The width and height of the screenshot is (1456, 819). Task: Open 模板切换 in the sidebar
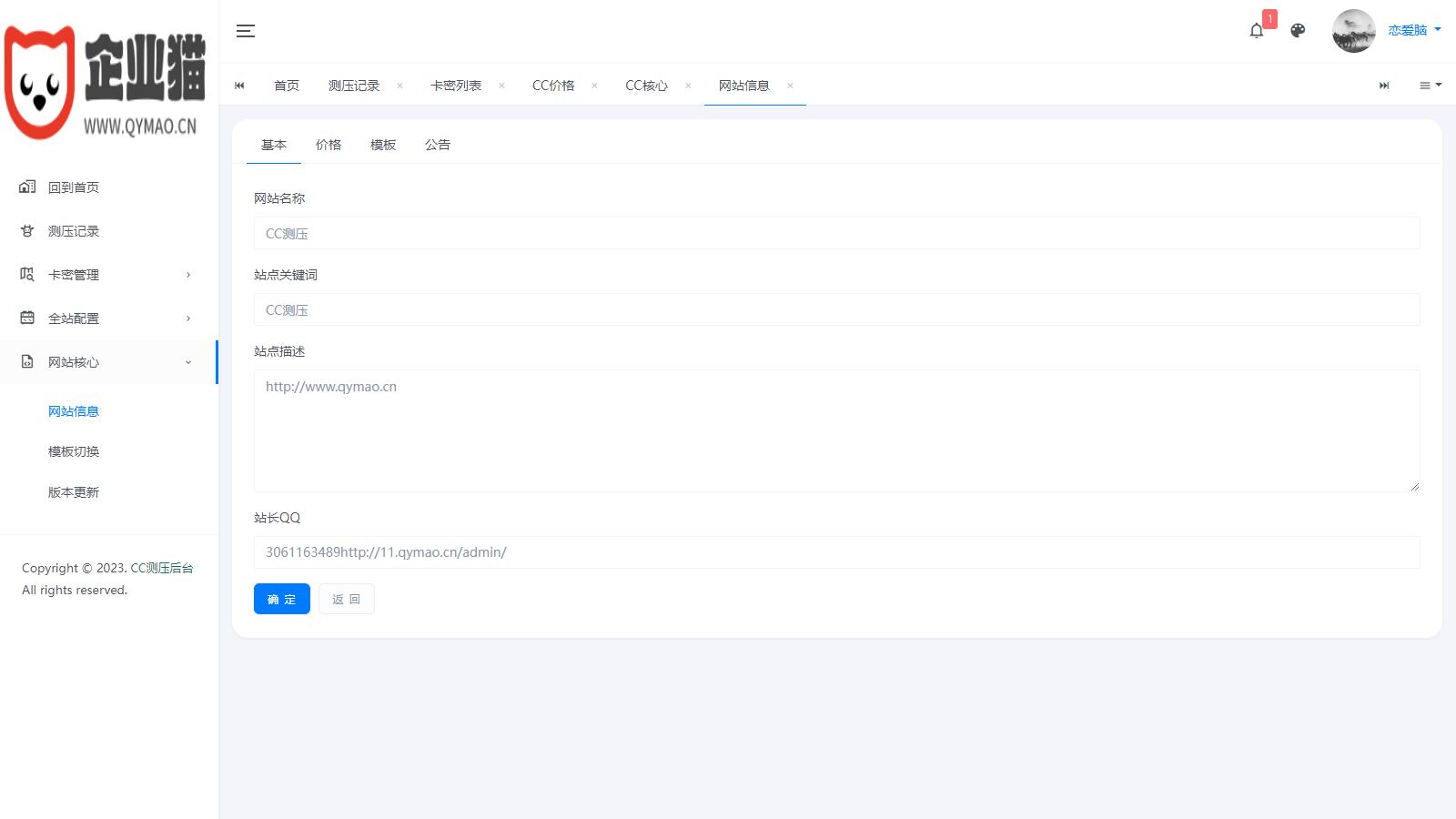click(74, 451)
